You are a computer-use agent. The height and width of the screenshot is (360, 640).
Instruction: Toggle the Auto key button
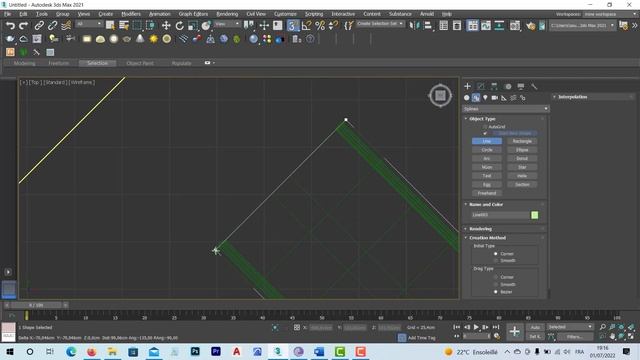coord(535,327)
